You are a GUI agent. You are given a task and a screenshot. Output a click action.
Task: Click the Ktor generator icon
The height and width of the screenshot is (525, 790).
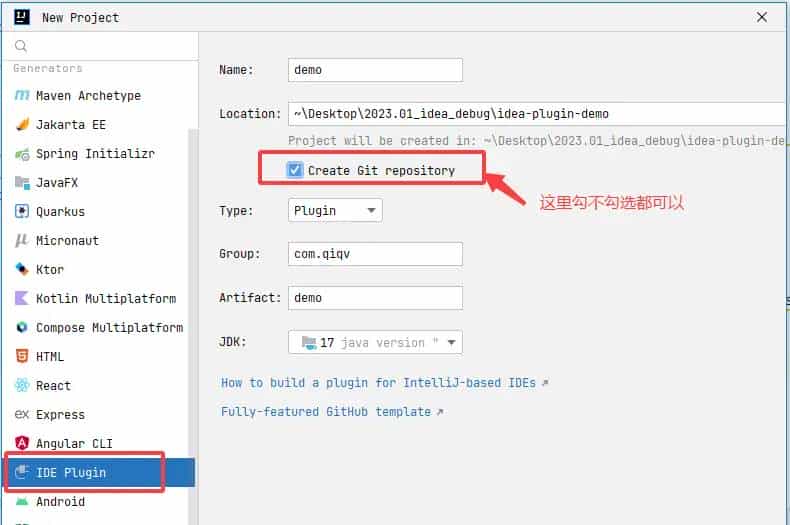pyautogui.click(x=22, y=269)
